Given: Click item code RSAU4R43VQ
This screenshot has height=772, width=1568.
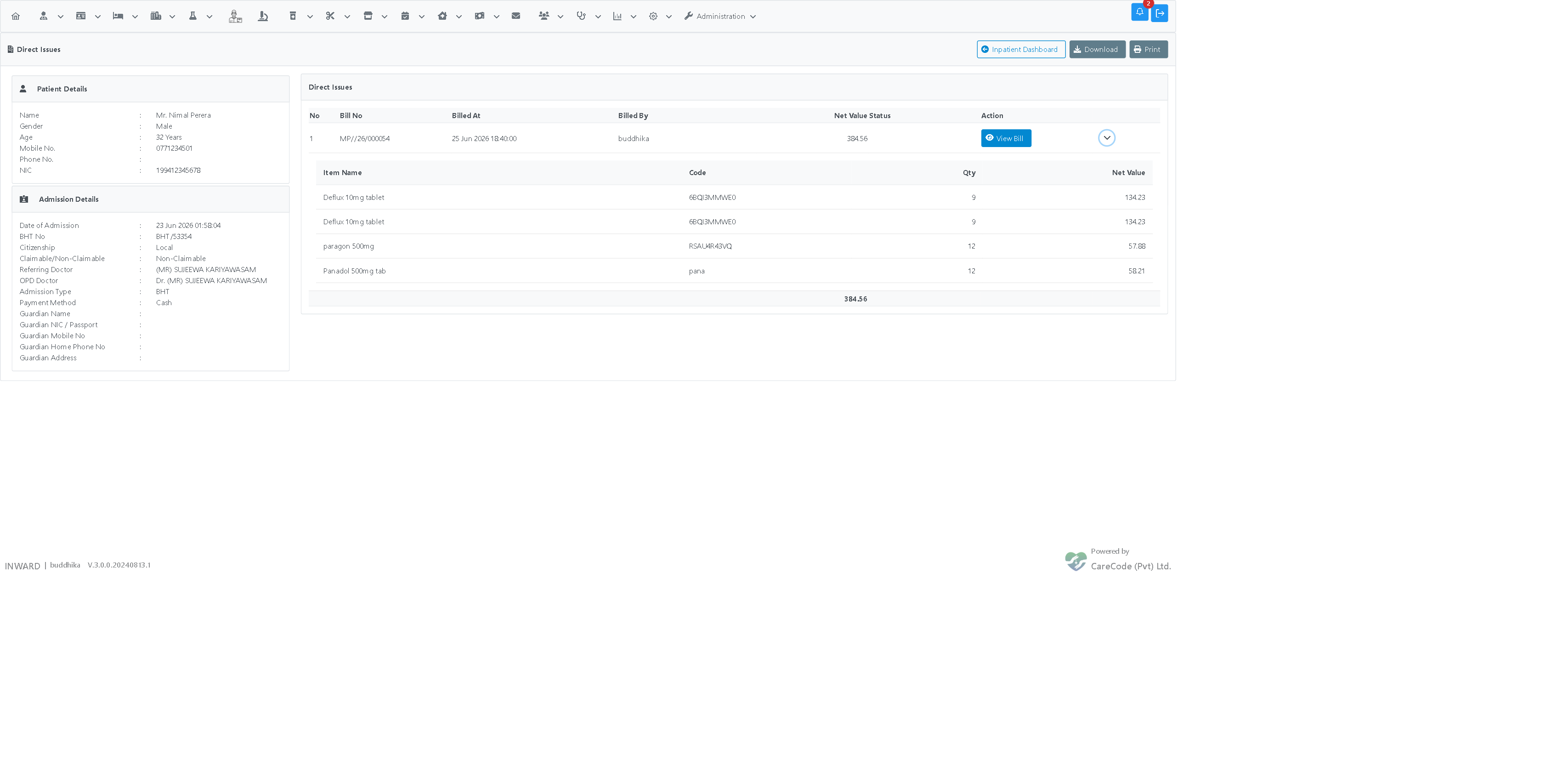Looking at the screenshot, I should [710, 247].
